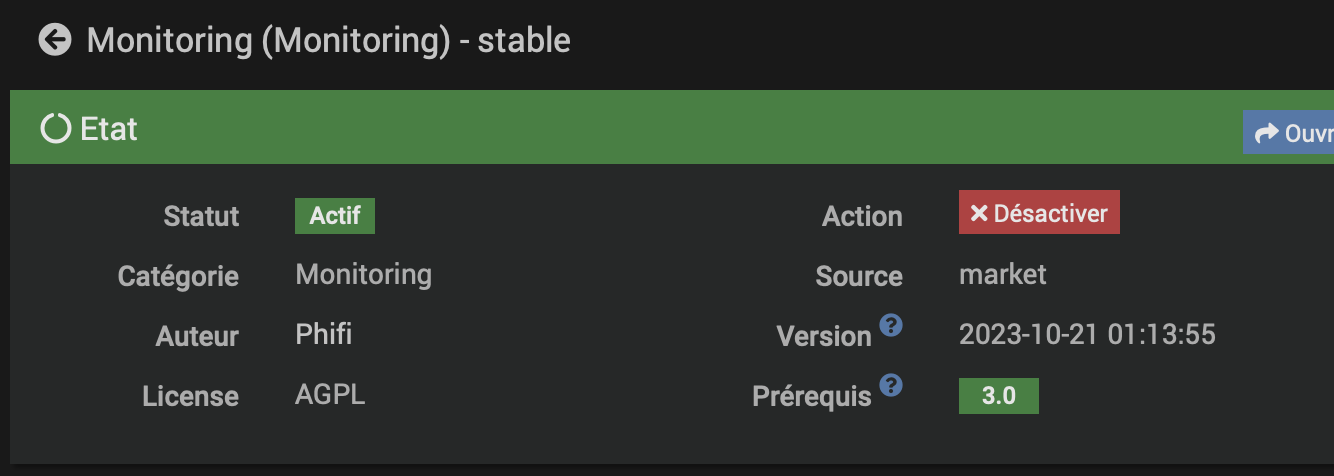1334x476 pixels.
Task: Click the AGPL license value
Action: tap(330, 394)
